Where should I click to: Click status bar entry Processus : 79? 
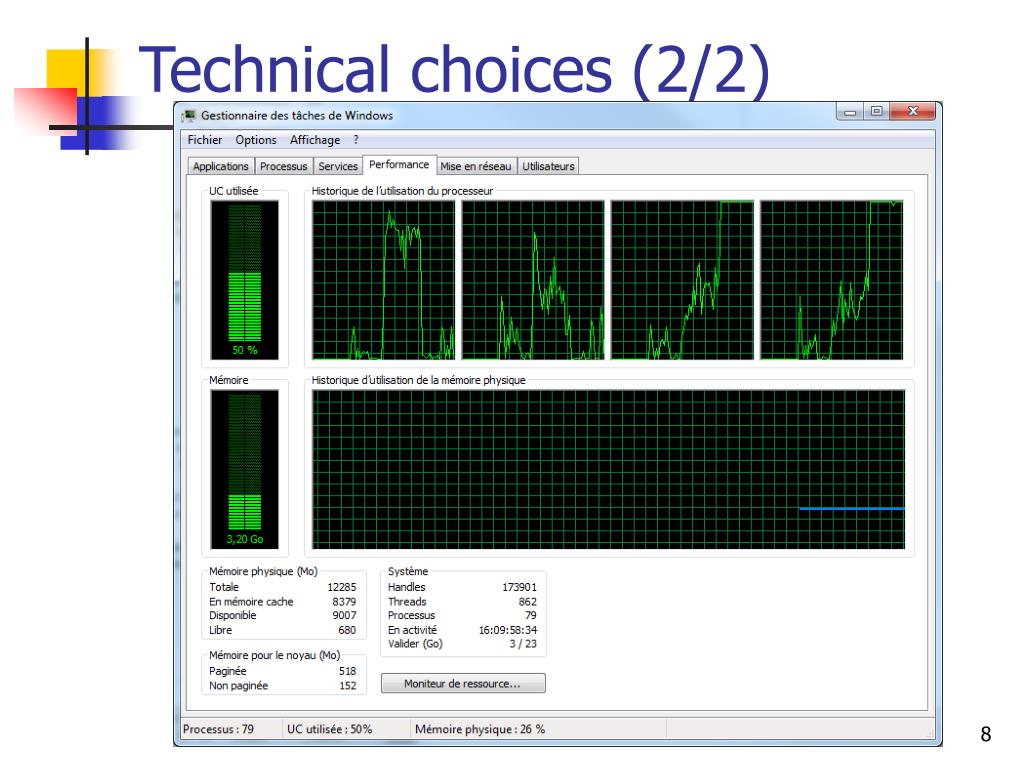click(218, 729)
